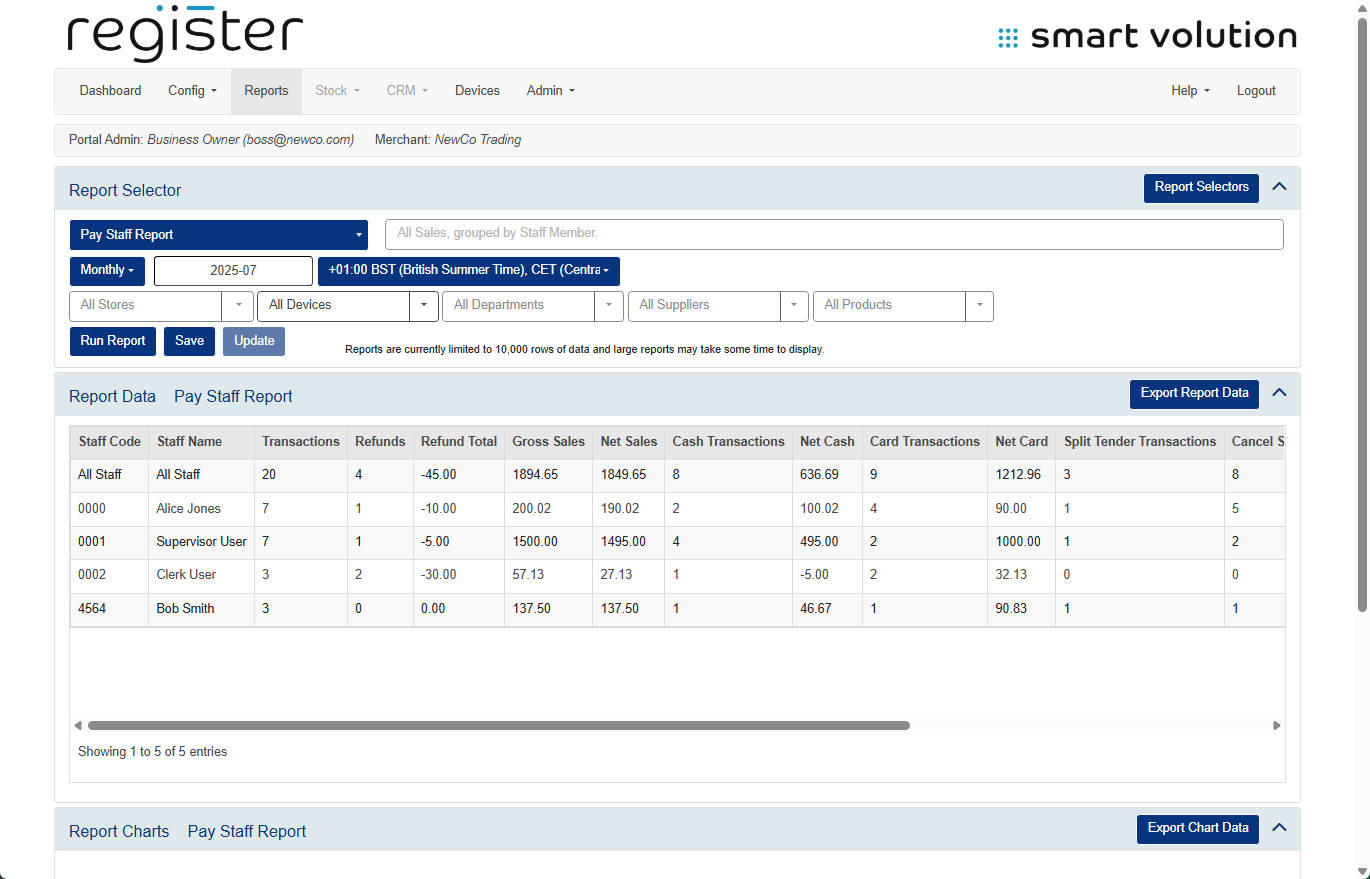Click the Run Report button

click(113, 341)
